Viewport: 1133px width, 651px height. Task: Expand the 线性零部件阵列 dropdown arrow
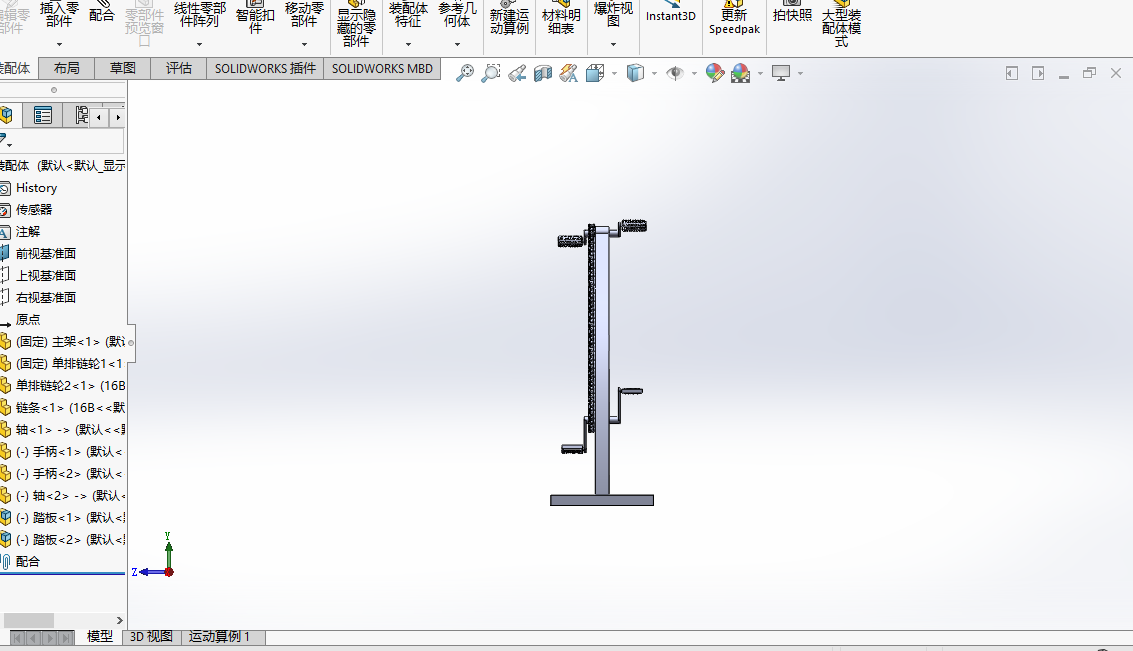pos(199,45)
